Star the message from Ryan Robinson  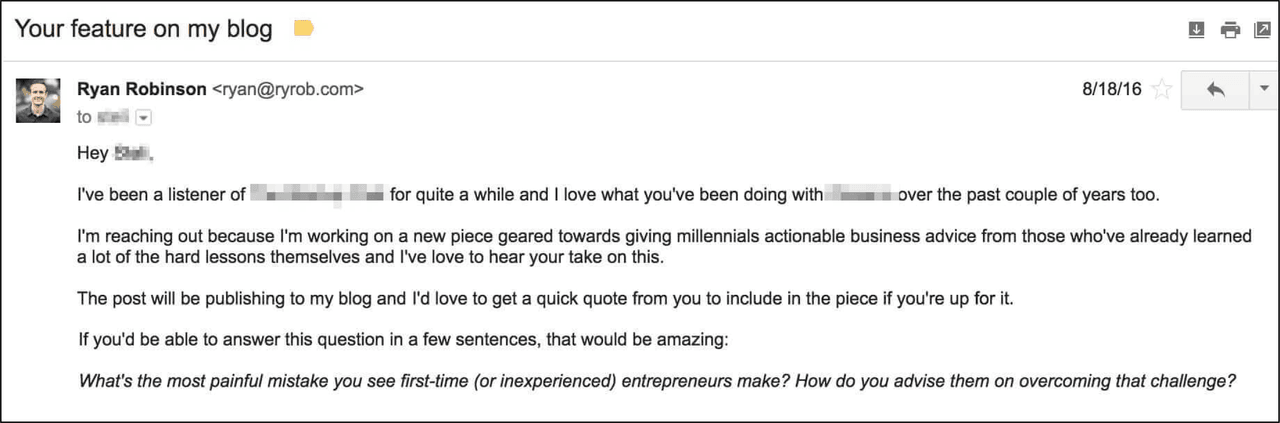point(1161,90)
